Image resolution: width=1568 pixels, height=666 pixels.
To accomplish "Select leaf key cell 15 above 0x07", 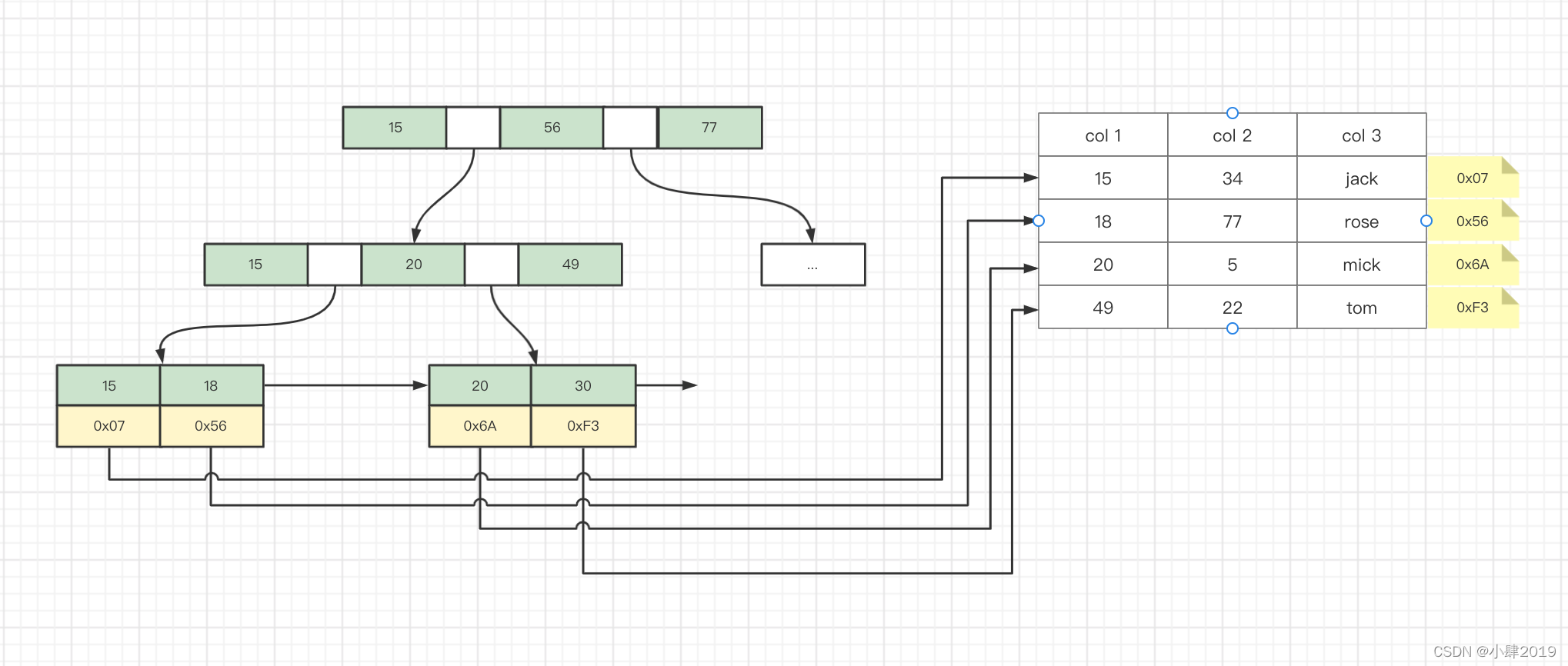I will click(x=108, y=385).
